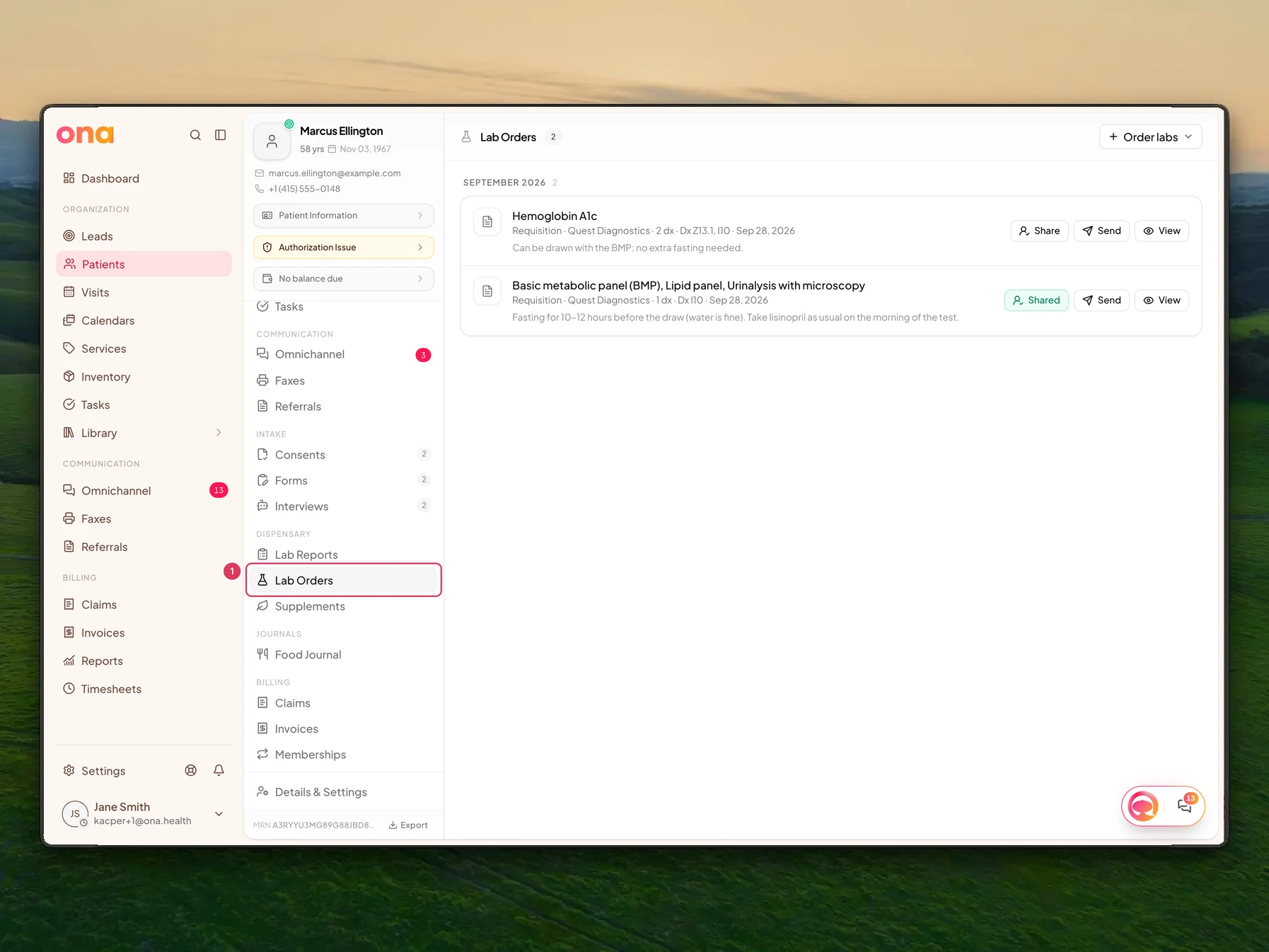Open Dashboard in main sidebar
This screenshot has height=952, width=1269.
coord(144,178)
